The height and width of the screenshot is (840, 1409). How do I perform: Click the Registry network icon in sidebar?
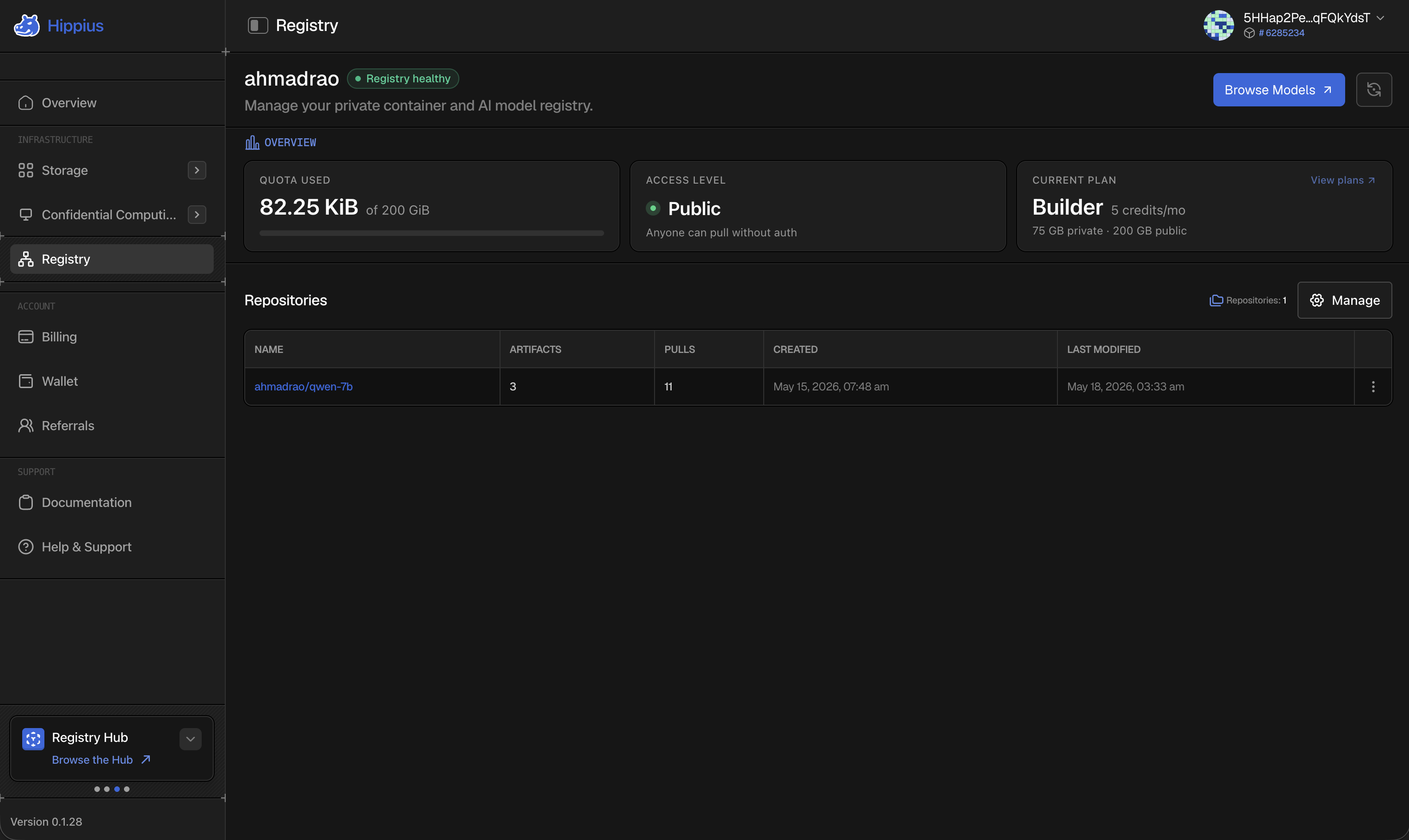coord(25,259)
